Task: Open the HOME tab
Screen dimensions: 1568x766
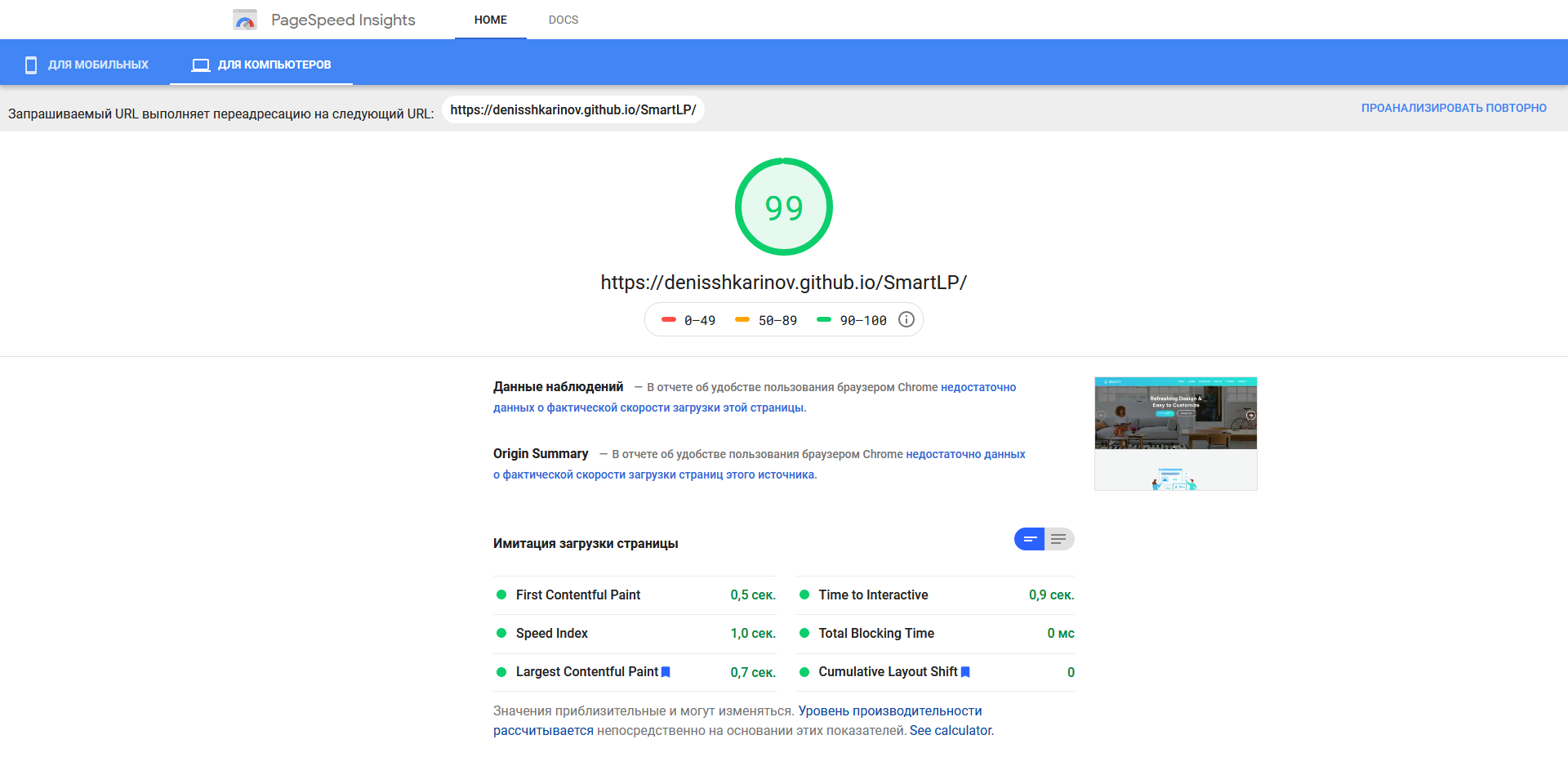Action: [x=491, y=20]
